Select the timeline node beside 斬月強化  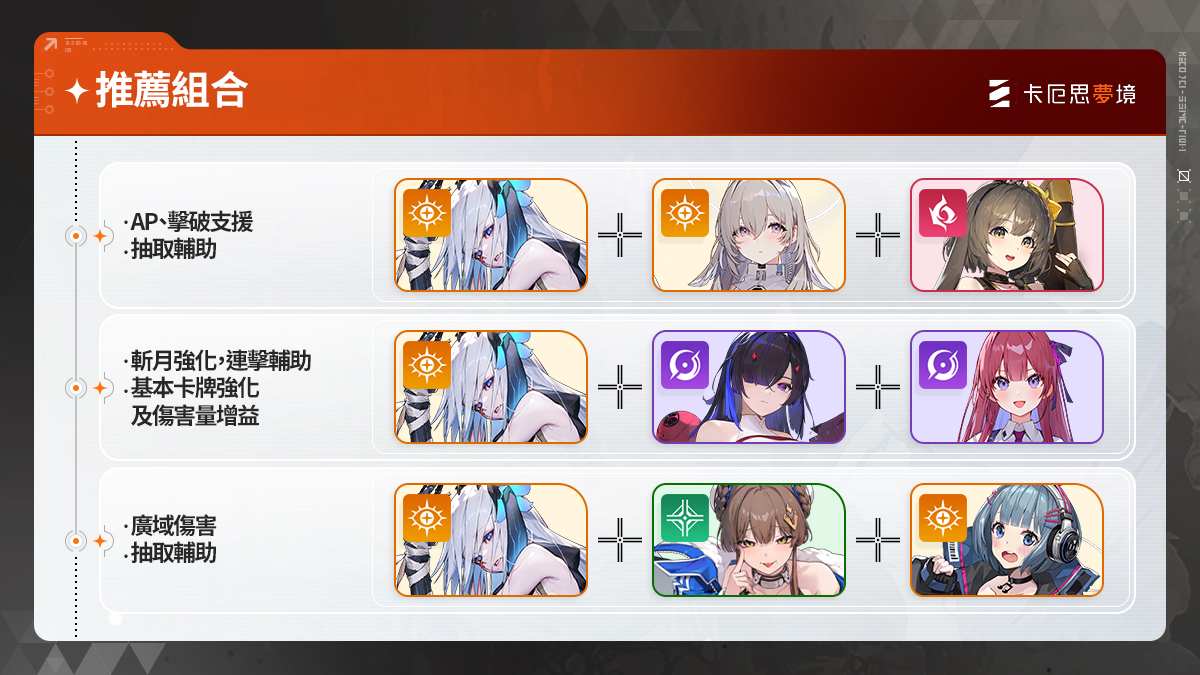click(x=75, y=388)
